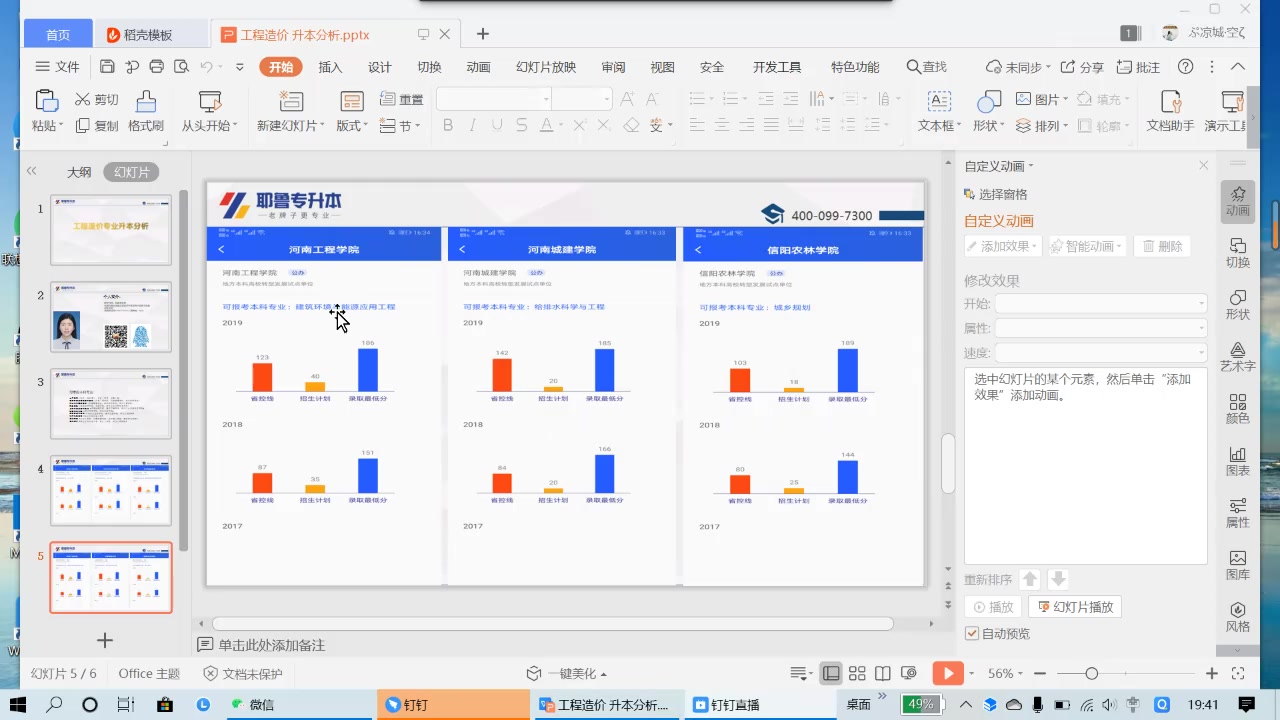This screenshot has width=1280, height=720.
Task: Click the help question mark icon
Action: coord(1185,67)
